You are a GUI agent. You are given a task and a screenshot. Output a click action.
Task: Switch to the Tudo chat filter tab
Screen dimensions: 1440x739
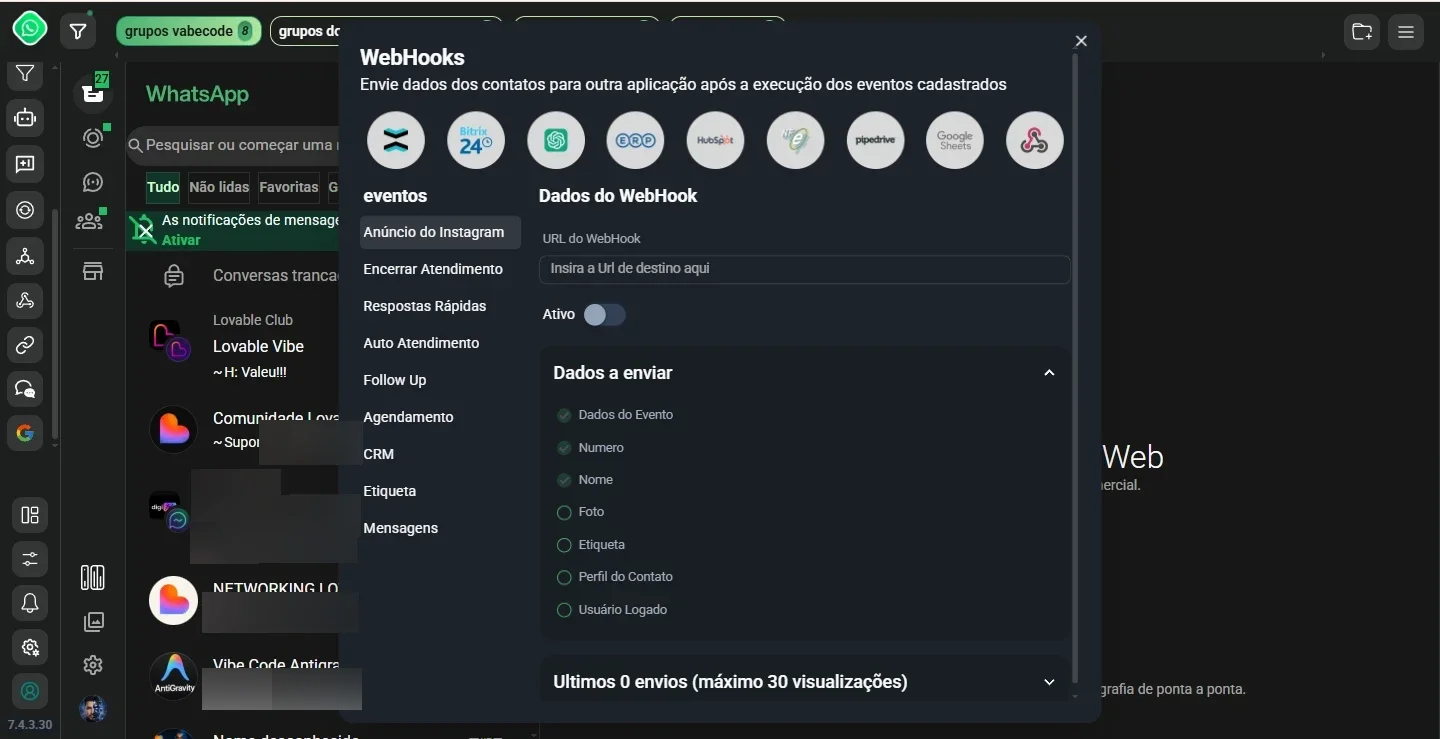coord(163,187)
